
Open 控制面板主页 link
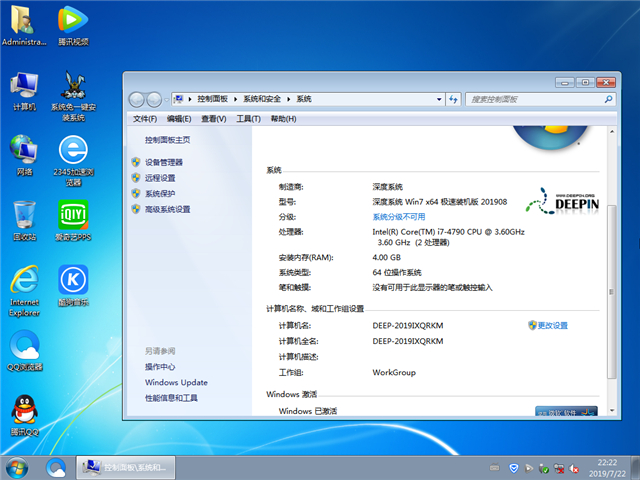(167, 140)
